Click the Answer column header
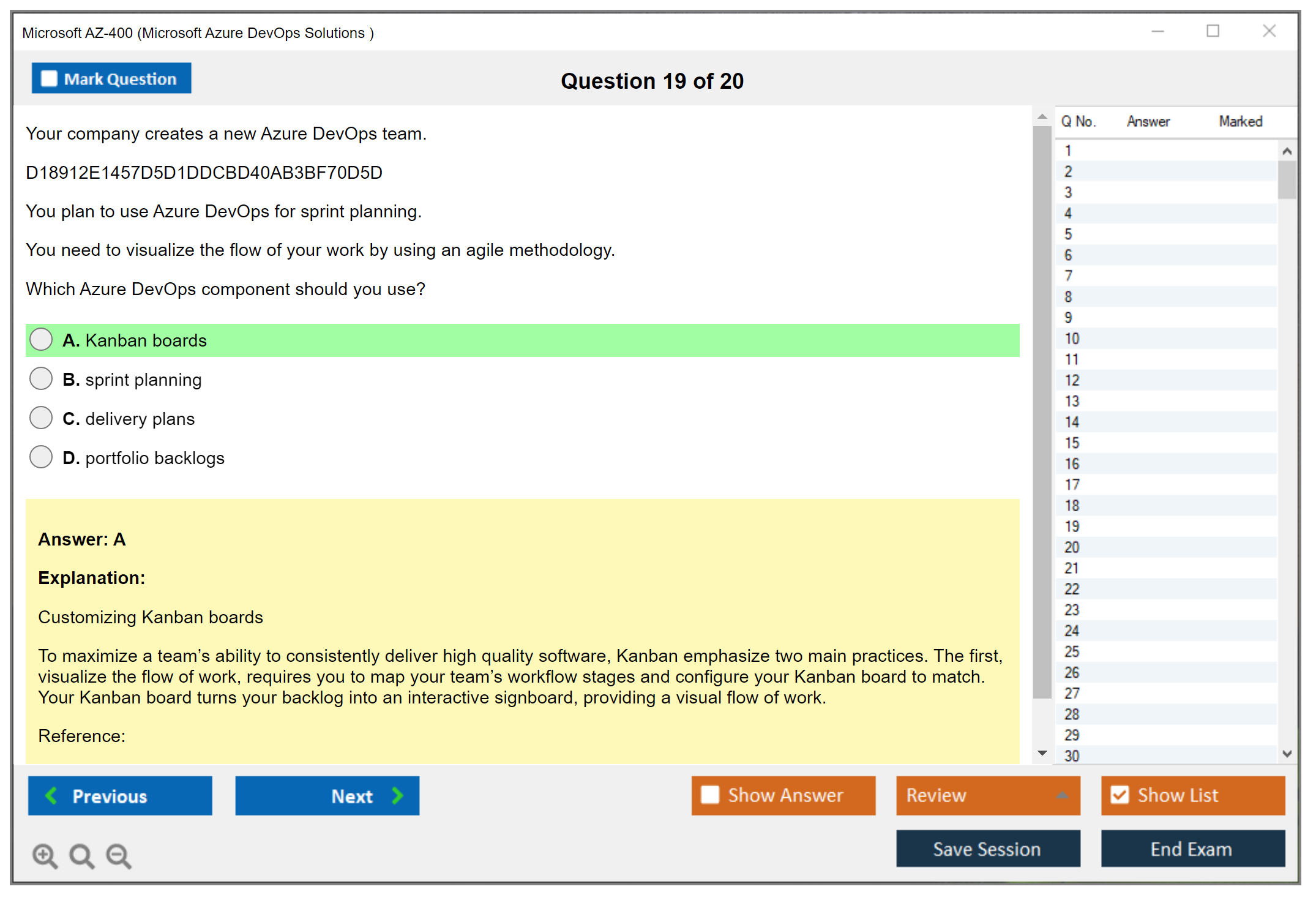This screenshot has width=1316, height=900. (x=1148, y=121)
